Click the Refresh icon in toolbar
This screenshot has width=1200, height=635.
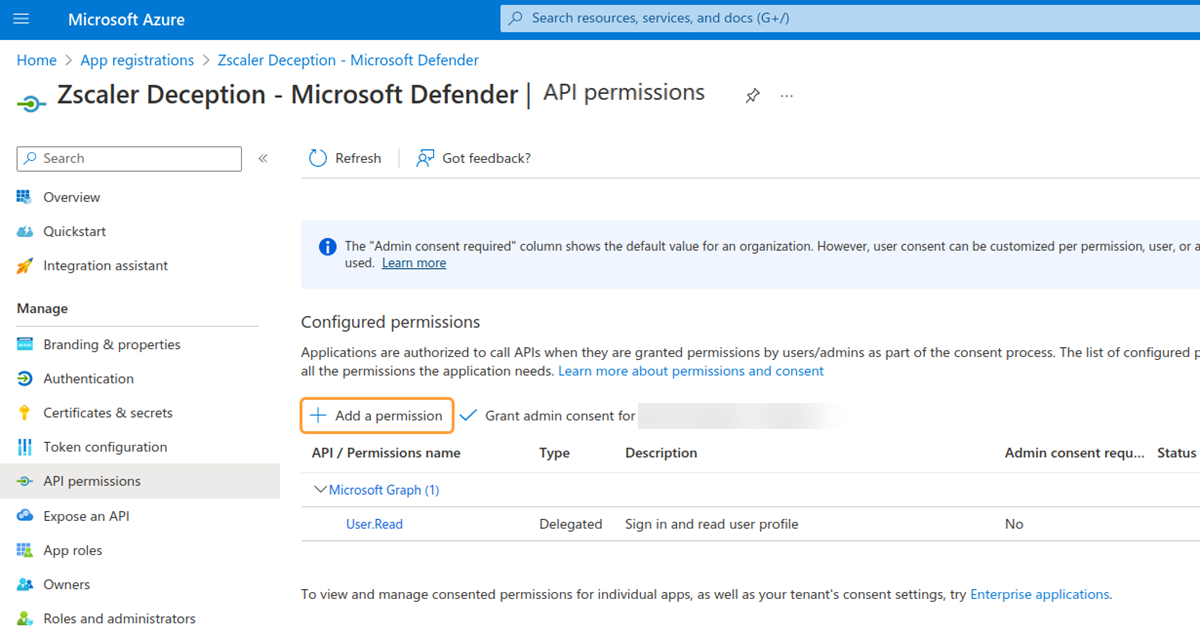(x=318, y=158)
